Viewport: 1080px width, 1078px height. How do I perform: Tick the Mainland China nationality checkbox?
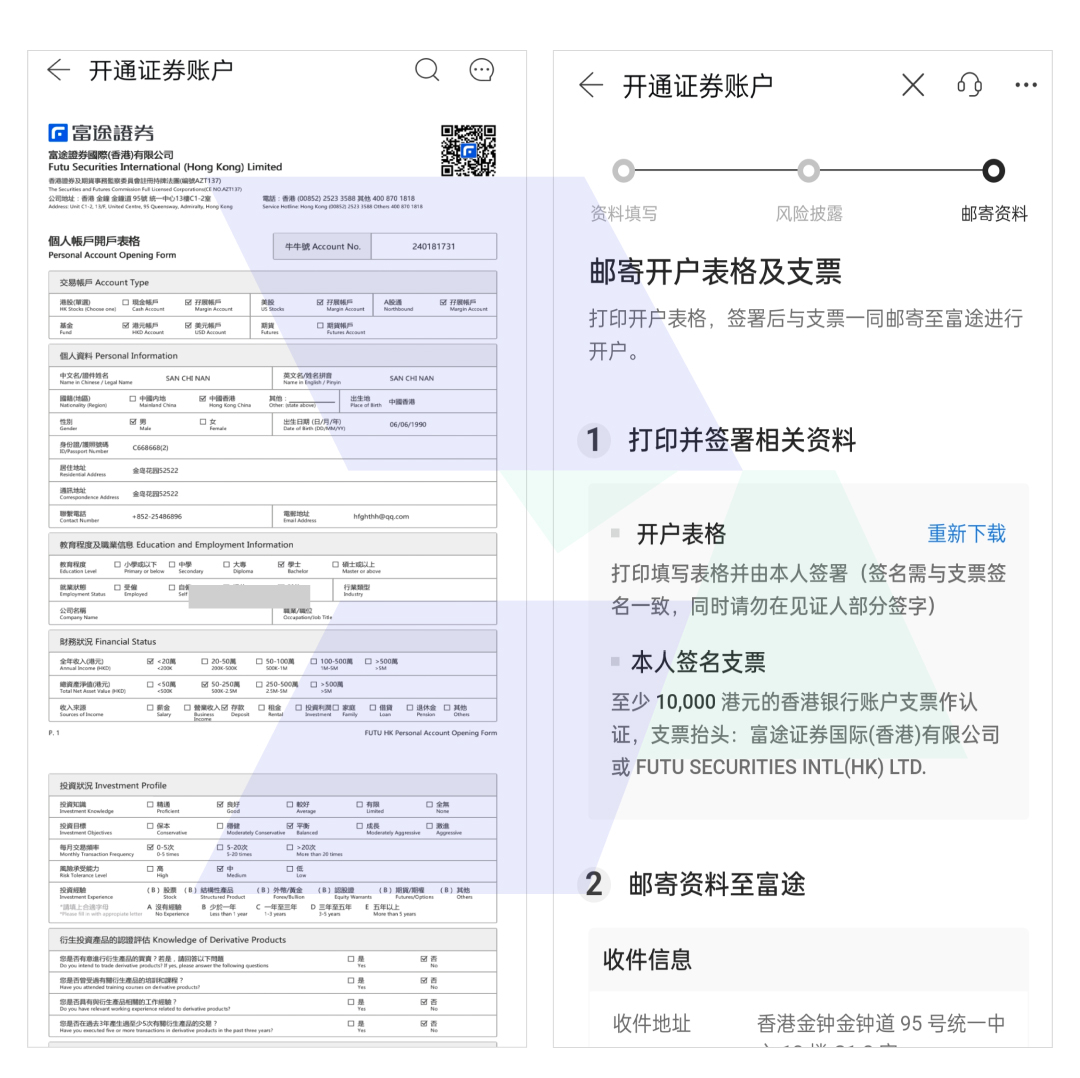[133, 399]
